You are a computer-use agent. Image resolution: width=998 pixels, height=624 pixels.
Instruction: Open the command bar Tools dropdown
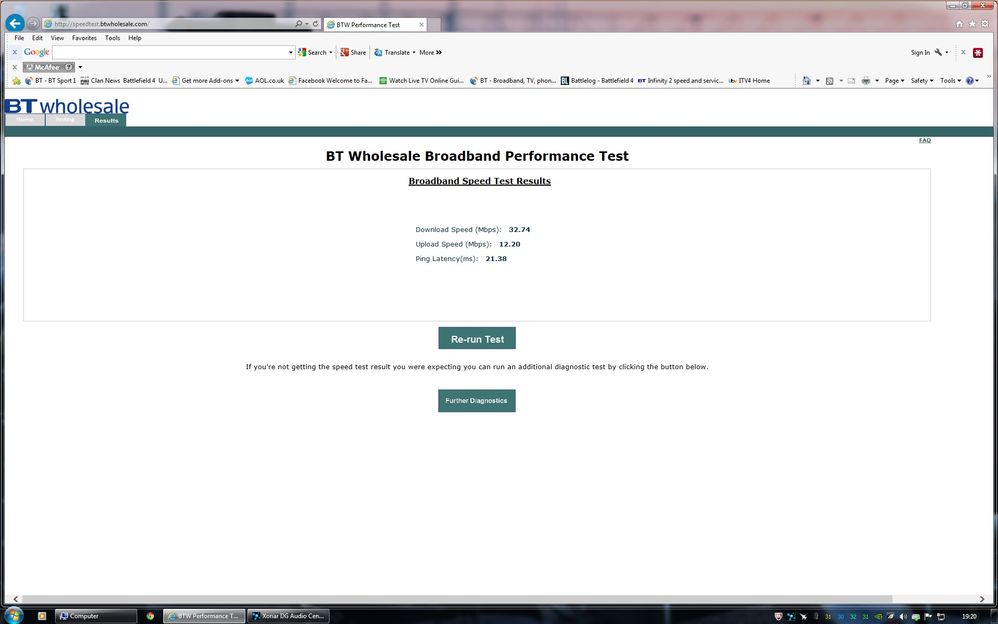(950, 81)
